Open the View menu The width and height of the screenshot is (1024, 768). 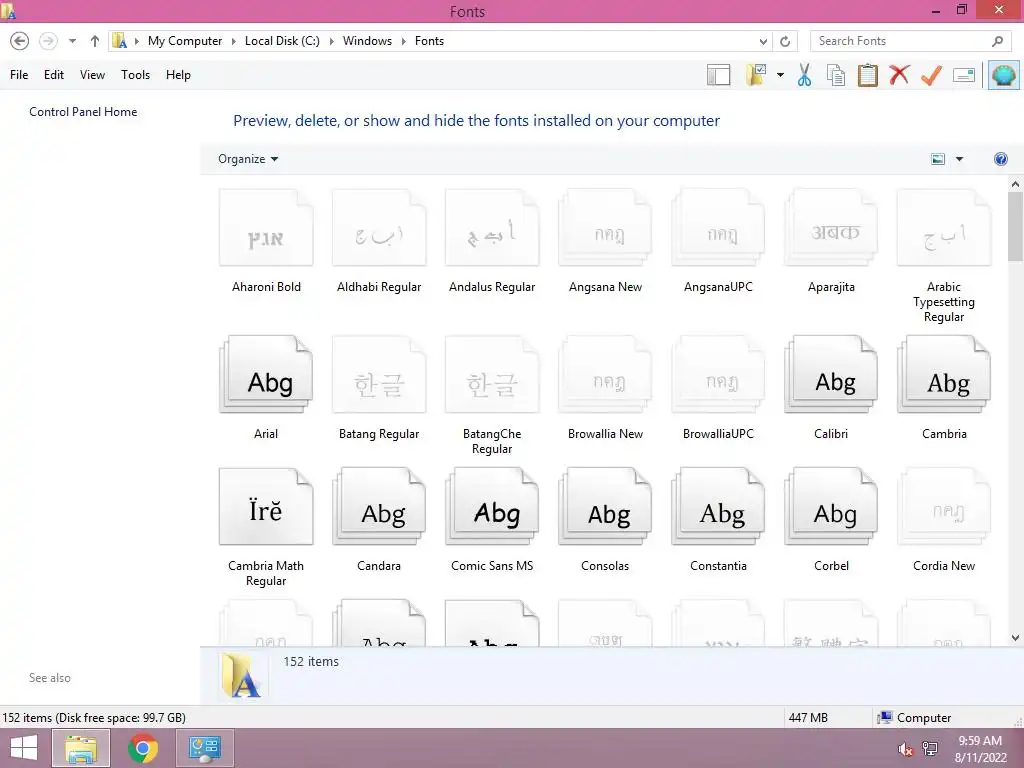(92, 75)
